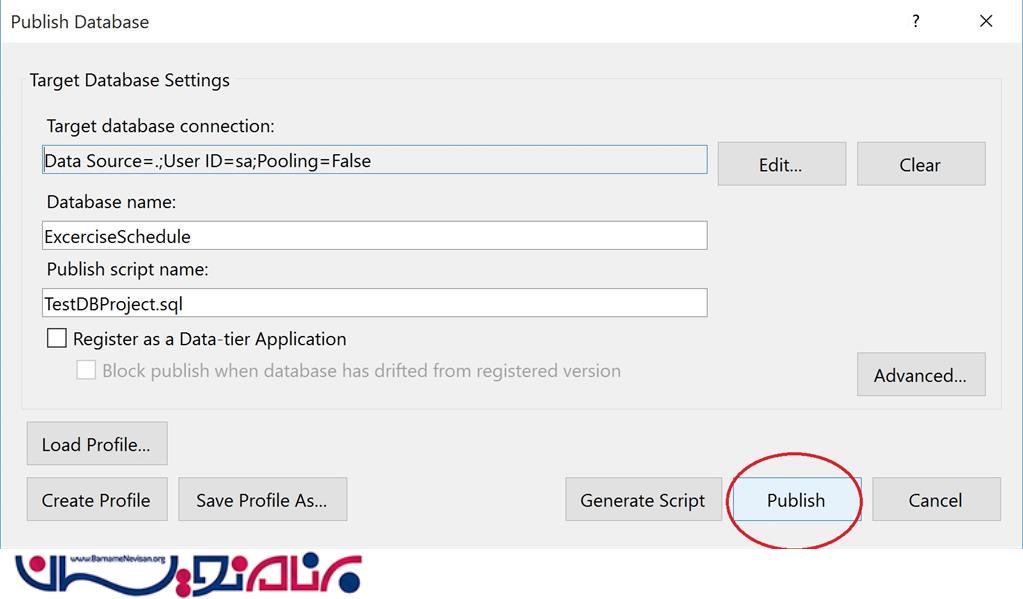The image size is (1023, 599).
Task: Click Generate Script
Action: 643,499
